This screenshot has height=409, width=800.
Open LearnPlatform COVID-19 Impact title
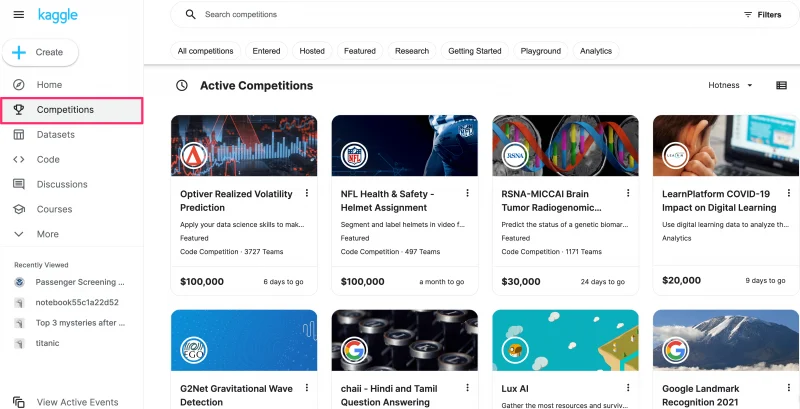coord(719,201)
